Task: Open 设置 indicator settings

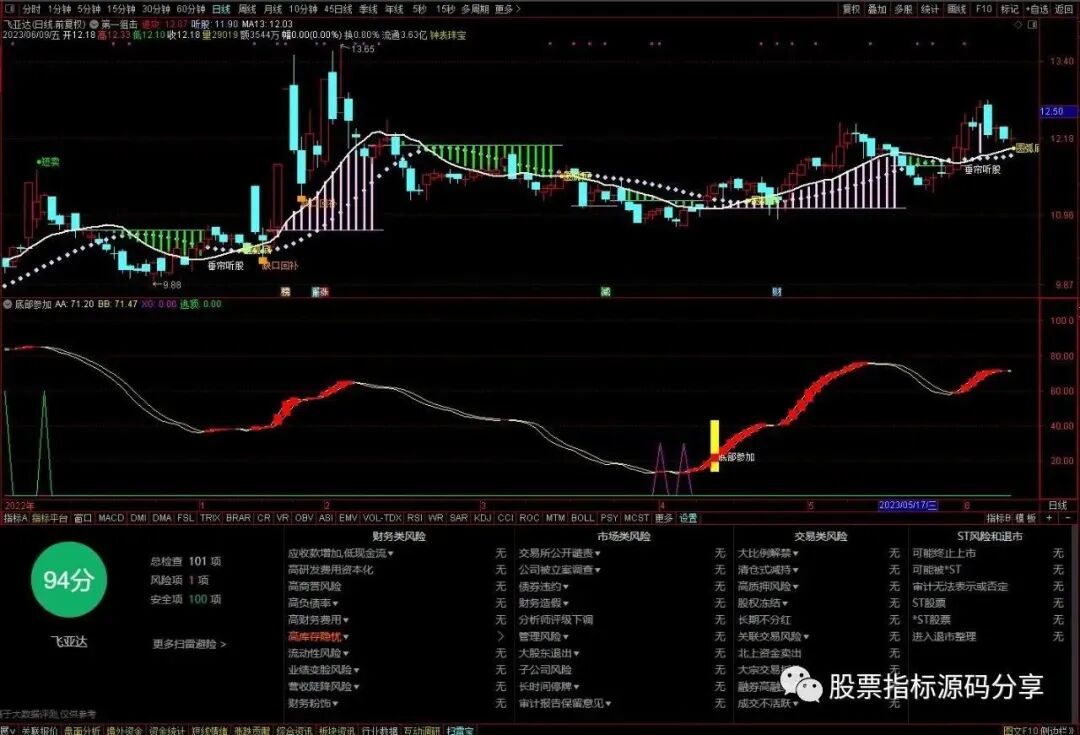Action: 688,517
